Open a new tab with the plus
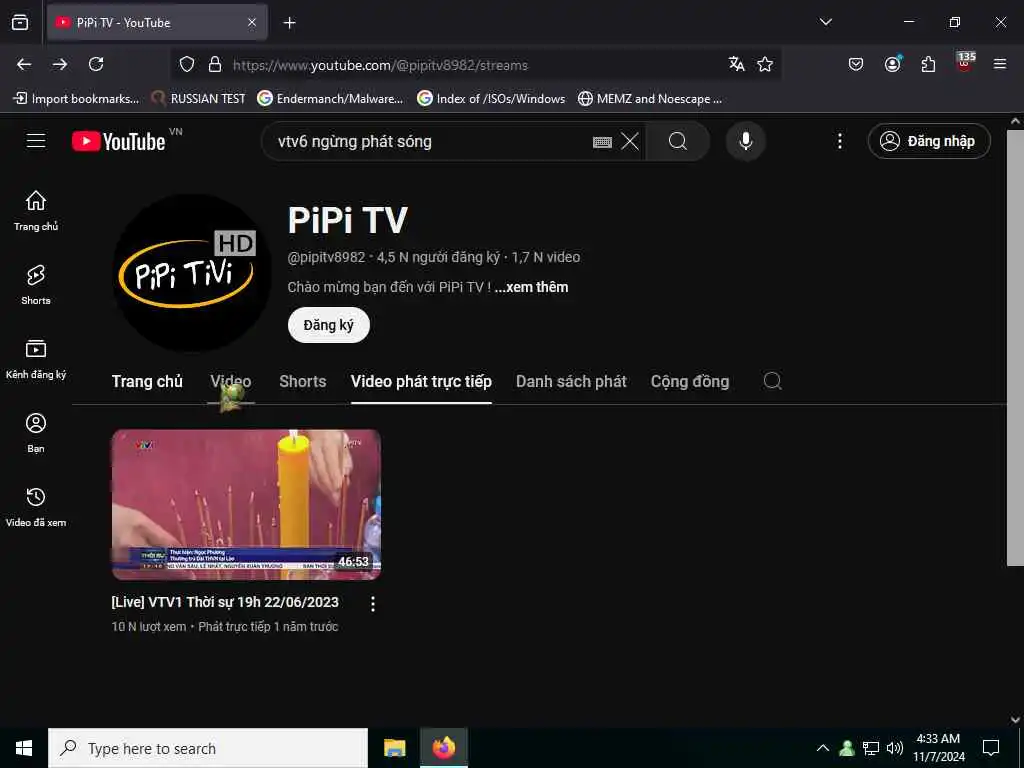This screenshot has width=1024, height=768. click(289, 23)
